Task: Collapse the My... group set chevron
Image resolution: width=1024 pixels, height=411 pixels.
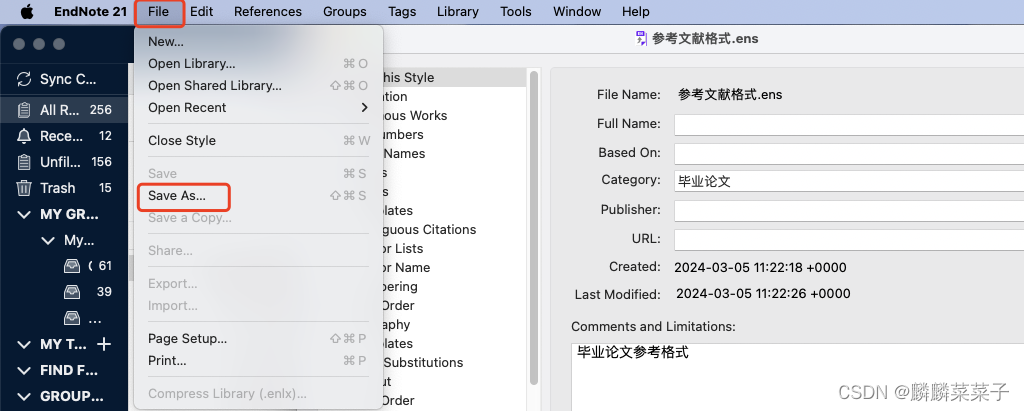Action: [x=48, y=240]
